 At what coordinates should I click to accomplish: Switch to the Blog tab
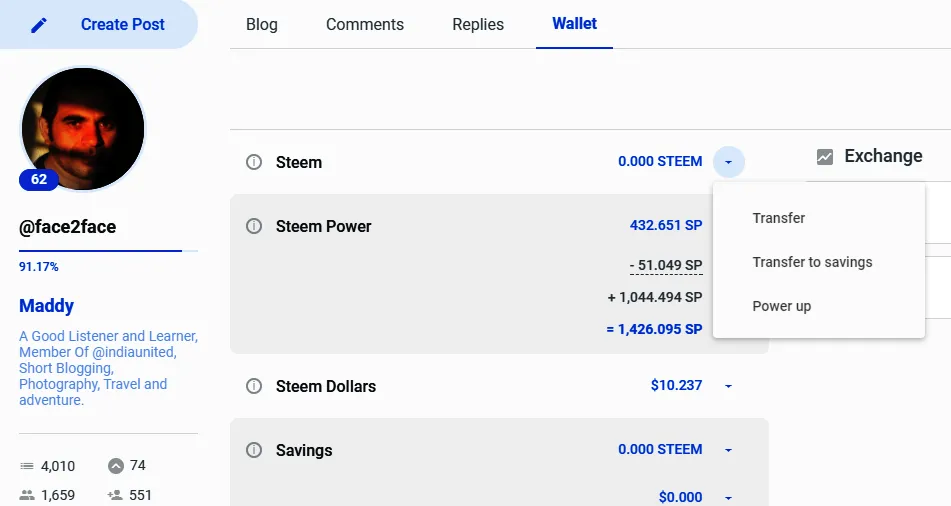pyautogui.click(x=262, y=24)
